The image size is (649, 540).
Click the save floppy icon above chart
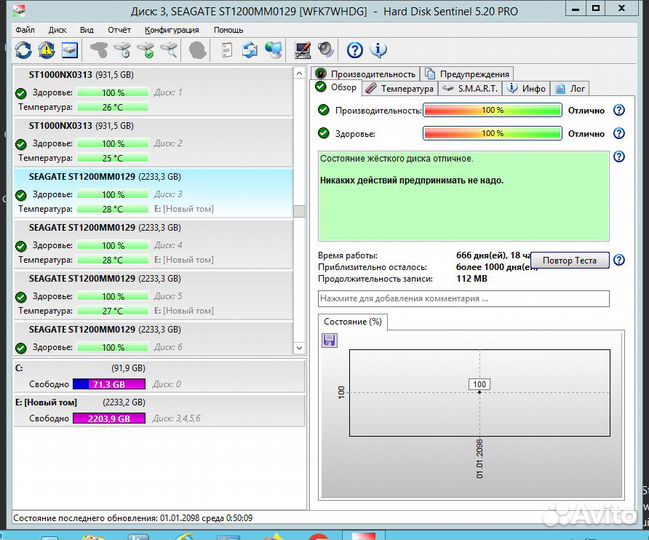[329, 341]
